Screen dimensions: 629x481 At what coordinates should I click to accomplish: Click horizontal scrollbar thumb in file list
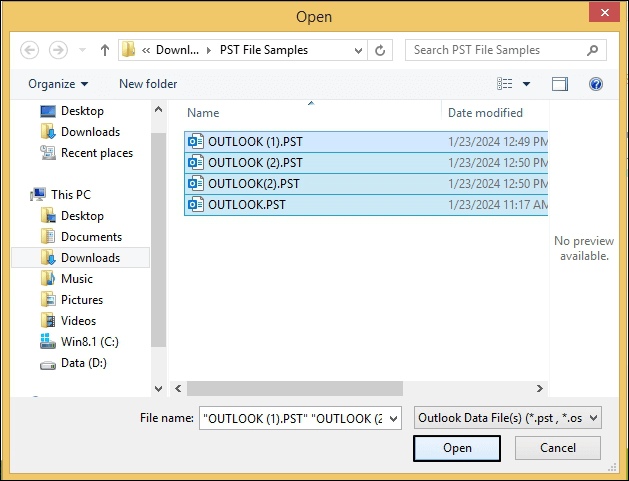click(x=295, y=388)
